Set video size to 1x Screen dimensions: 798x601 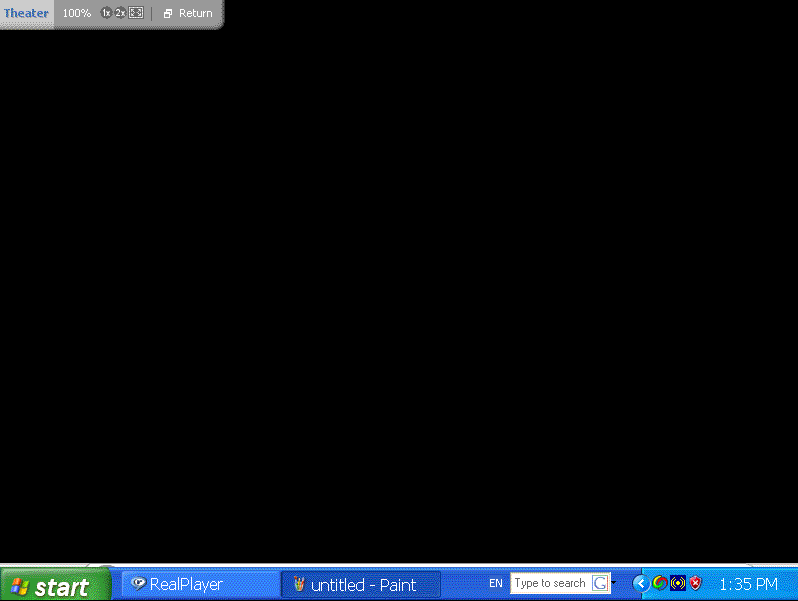[106, 13]
